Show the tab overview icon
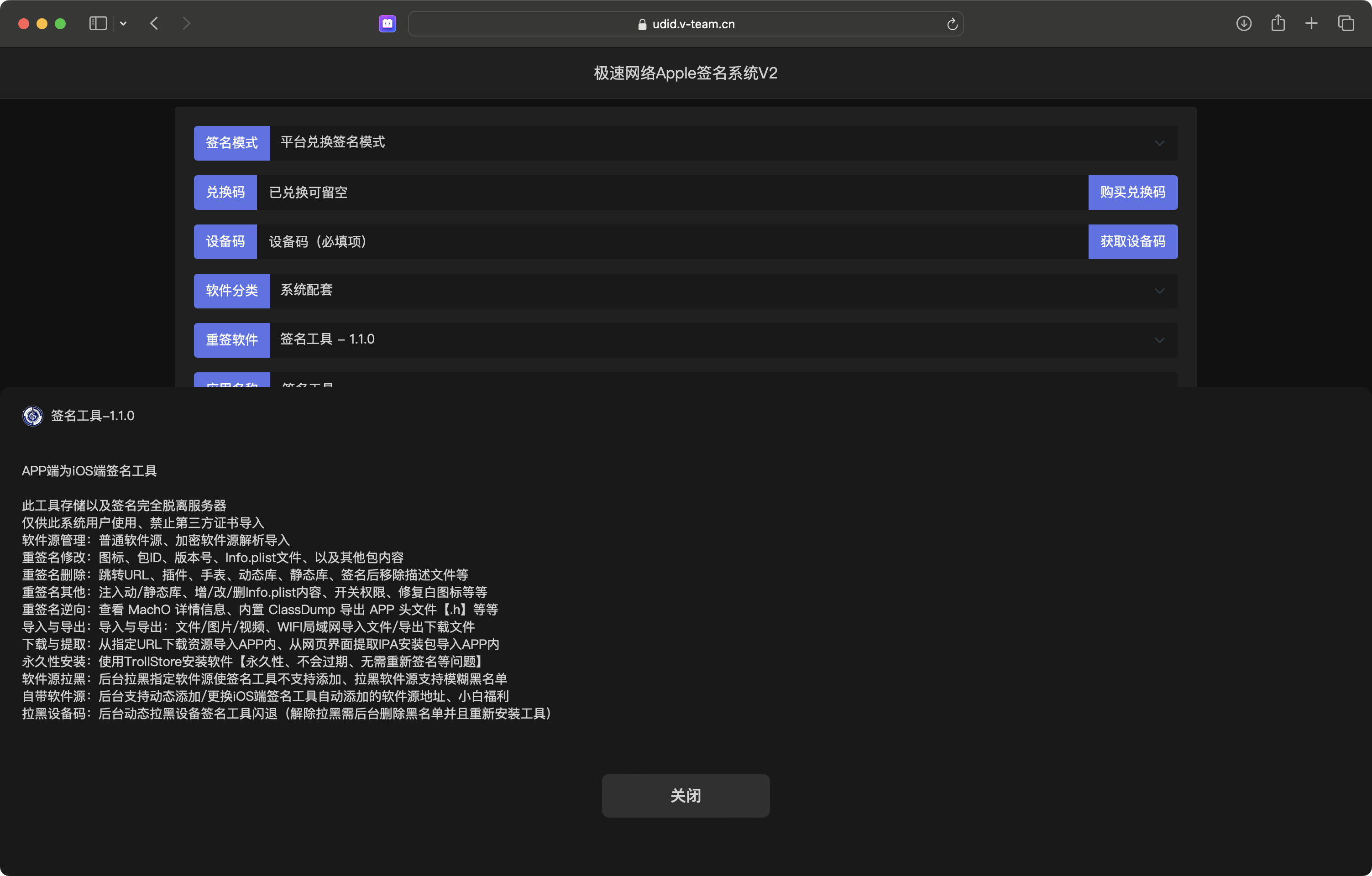 coord(1346,23)
